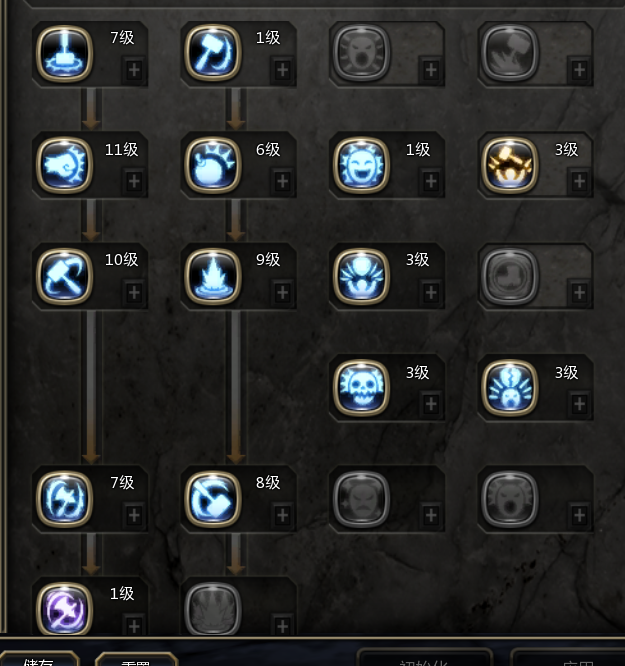Choose the bomb skill icon at 6级

(x=213, y=165)
